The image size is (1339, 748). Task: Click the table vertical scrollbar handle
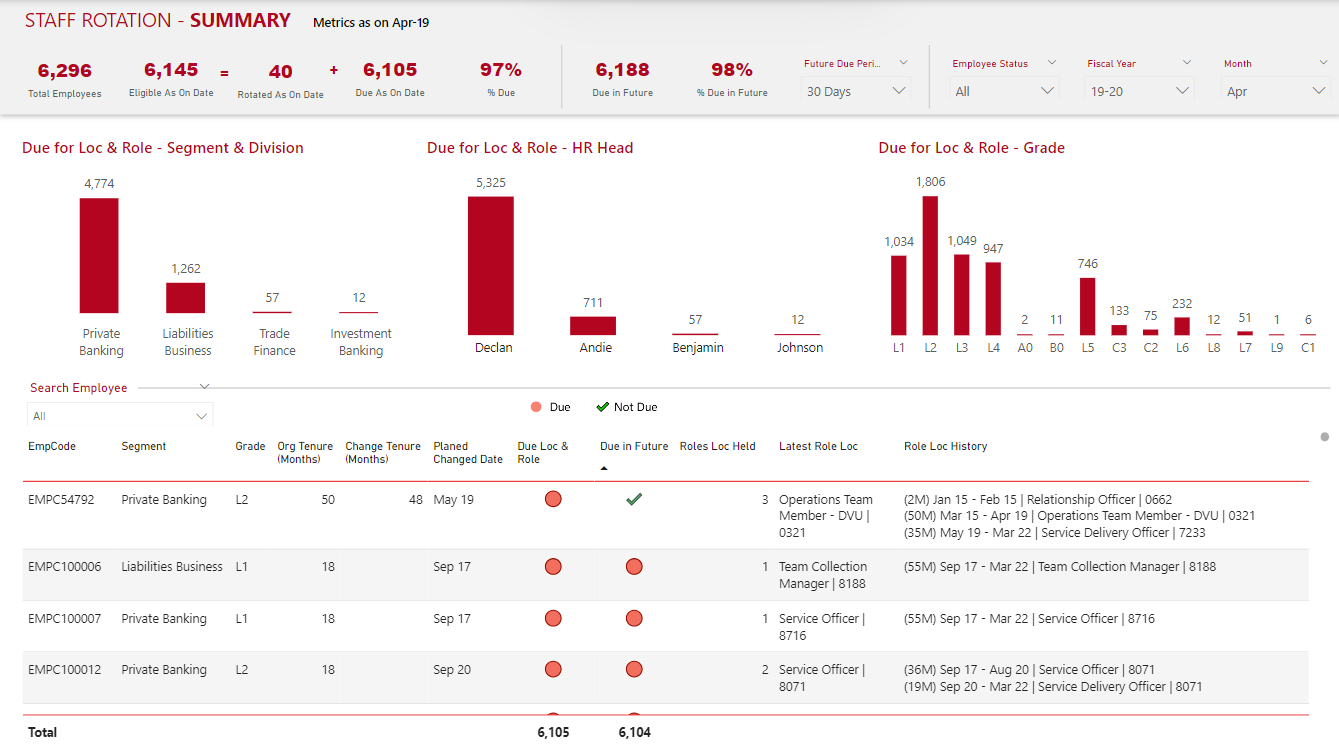(x=1325, y=437)
